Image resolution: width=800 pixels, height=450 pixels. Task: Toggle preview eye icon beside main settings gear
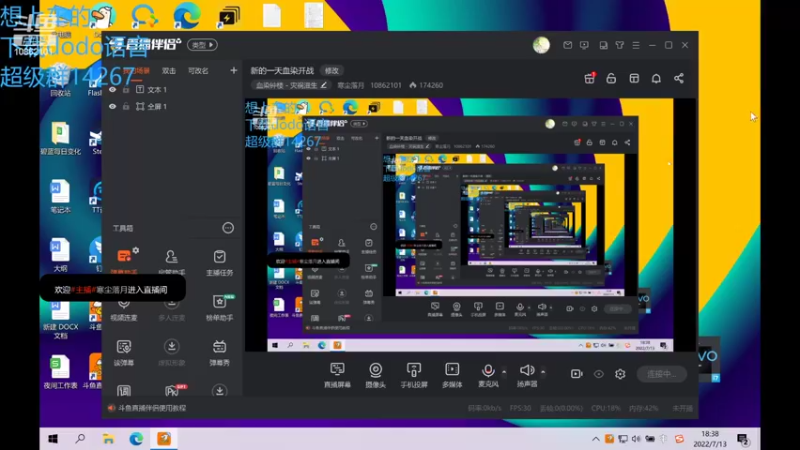click(598, 374)
